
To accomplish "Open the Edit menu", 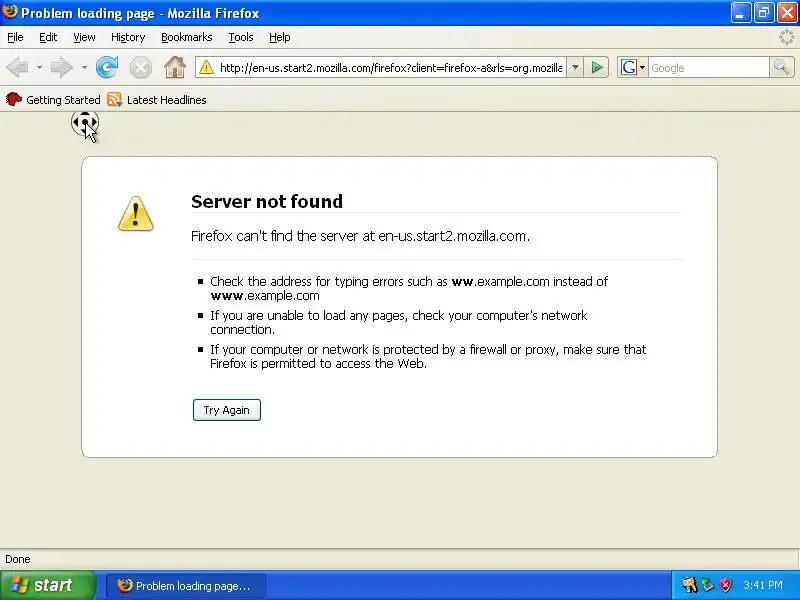I will pos(48,37).
